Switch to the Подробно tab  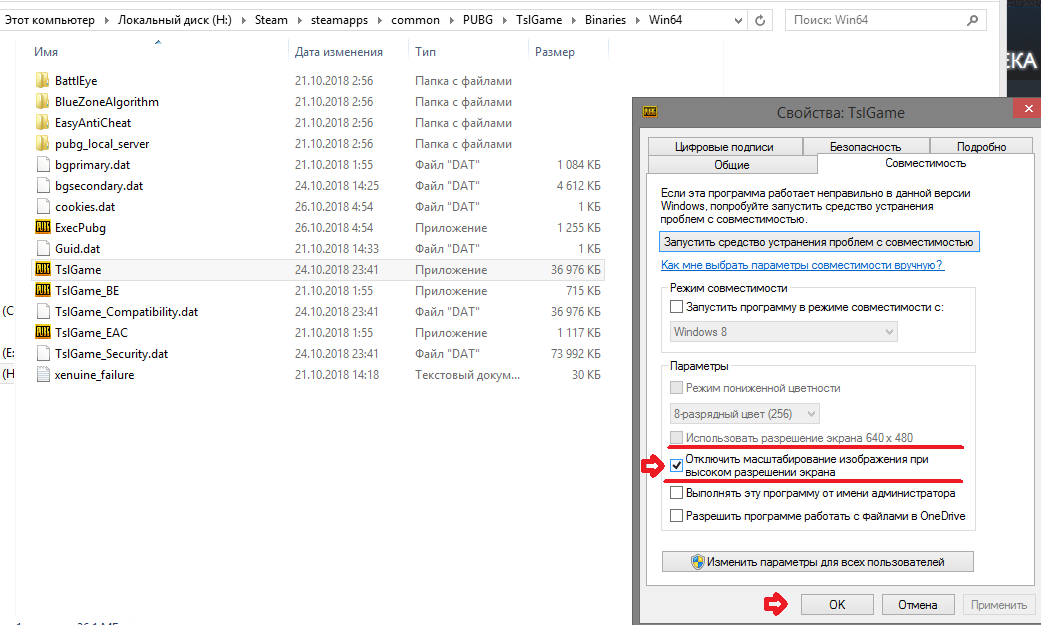pos(981,147)
